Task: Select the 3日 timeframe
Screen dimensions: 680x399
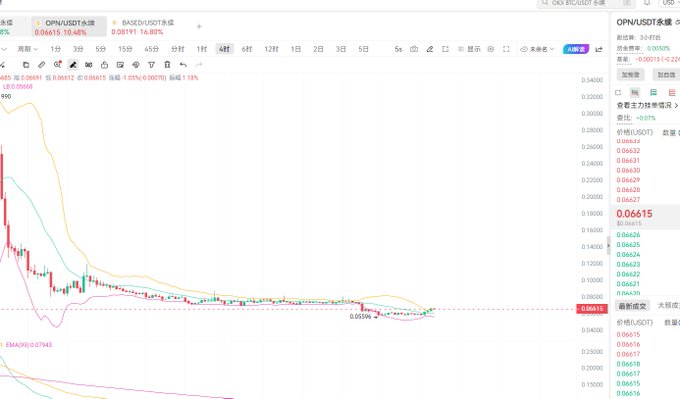Action: pyautogui.click(x=341, y=49)
